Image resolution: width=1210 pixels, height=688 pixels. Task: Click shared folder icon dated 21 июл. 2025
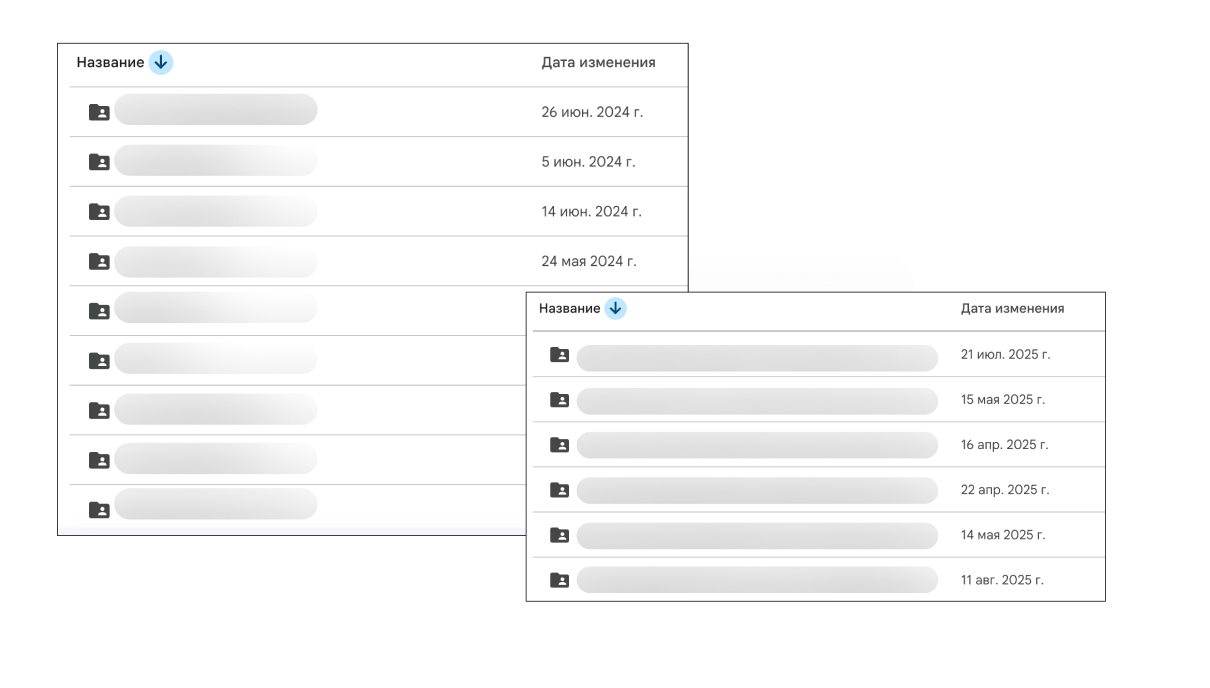coord(560,355)
